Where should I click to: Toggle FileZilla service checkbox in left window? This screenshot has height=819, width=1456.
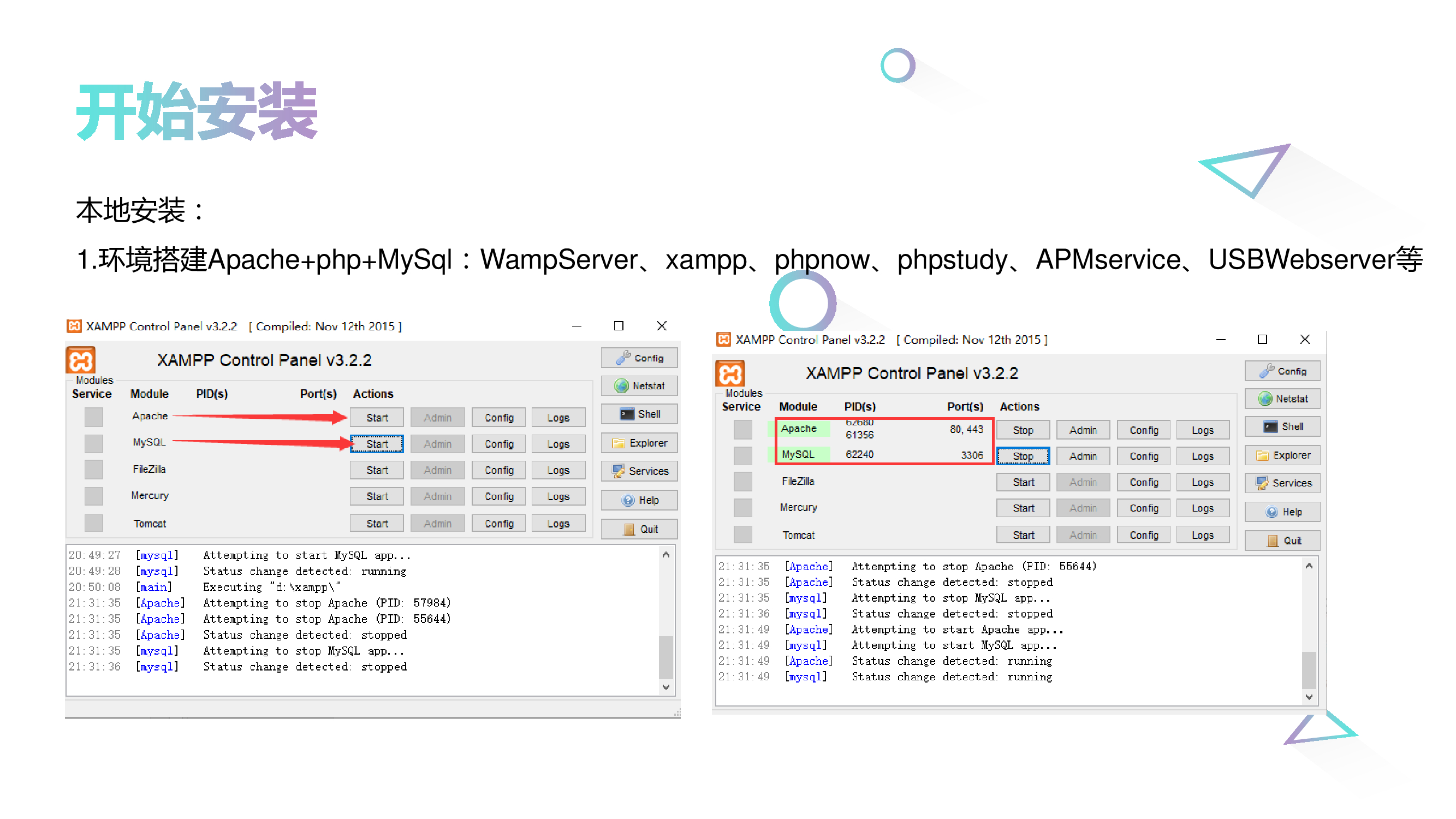[x=94, y=470]
